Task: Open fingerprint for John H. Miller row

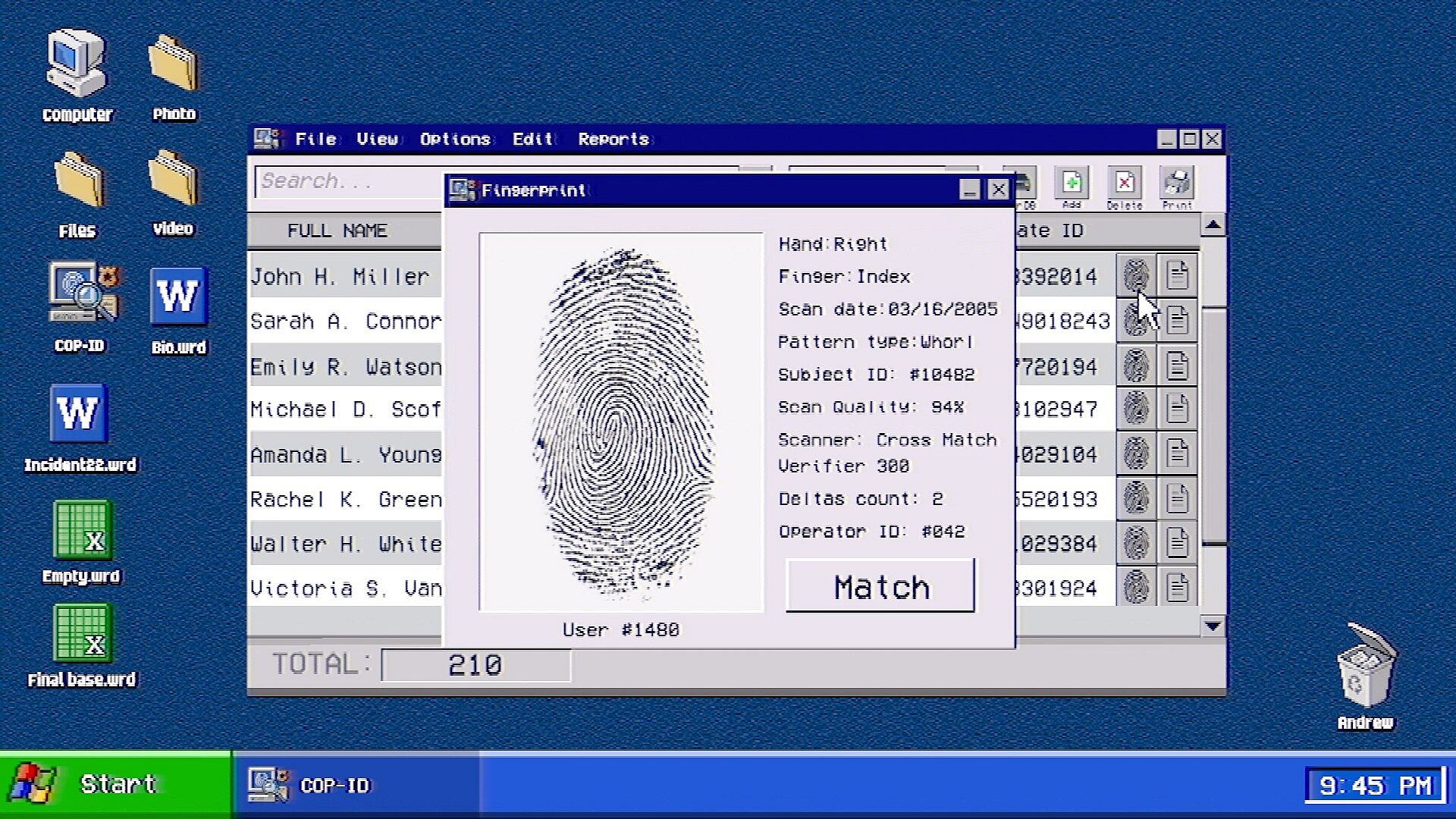Action: 1135,275
